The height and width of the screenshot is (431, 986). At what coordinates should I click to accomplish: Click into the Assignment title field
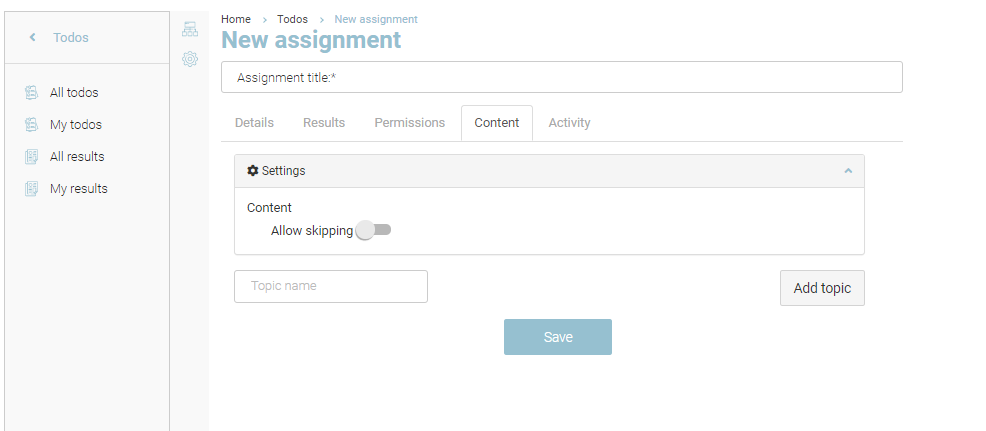point(561,77)
